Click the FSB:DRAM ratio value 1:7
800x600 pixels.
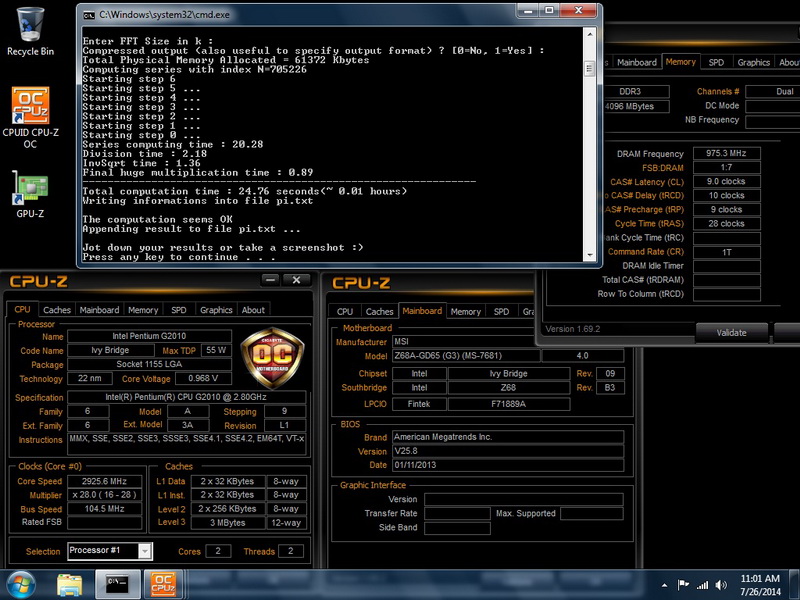pos(727,167)
